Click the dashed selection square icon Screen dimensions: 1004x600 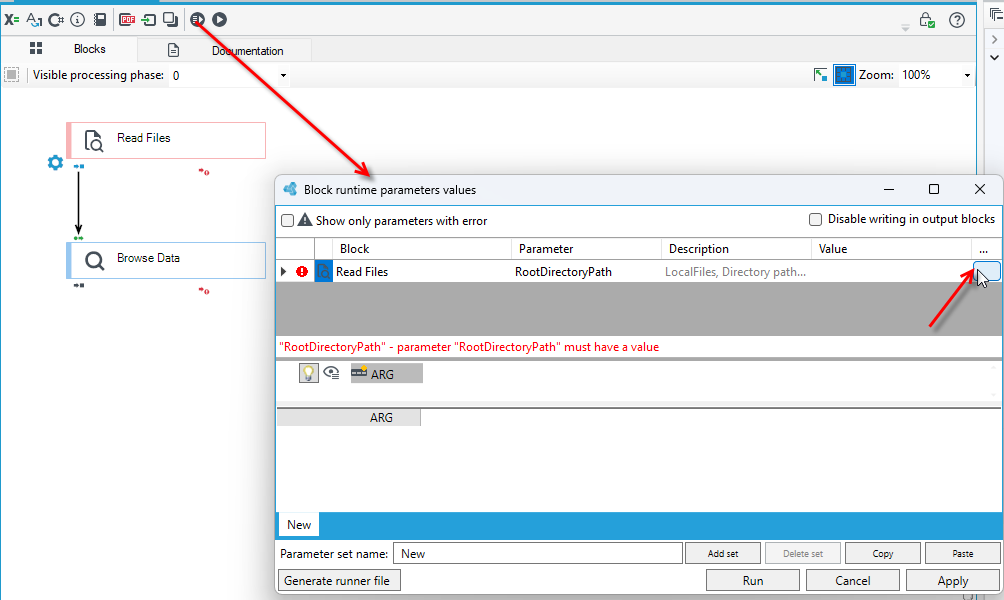tap(12, 75)
